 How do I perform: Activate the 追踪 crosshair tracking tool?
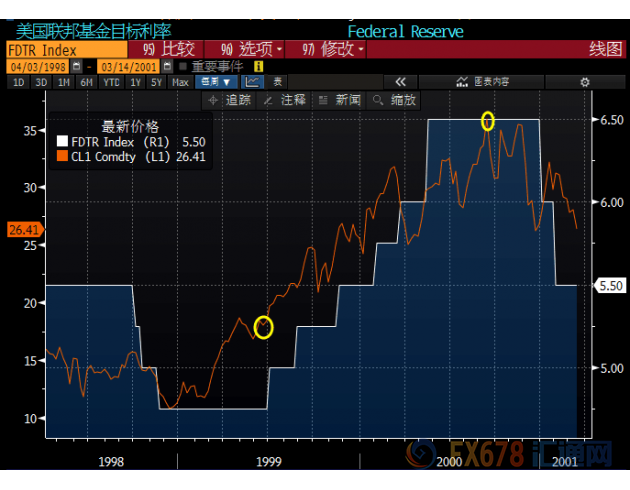tap(230, 100)
